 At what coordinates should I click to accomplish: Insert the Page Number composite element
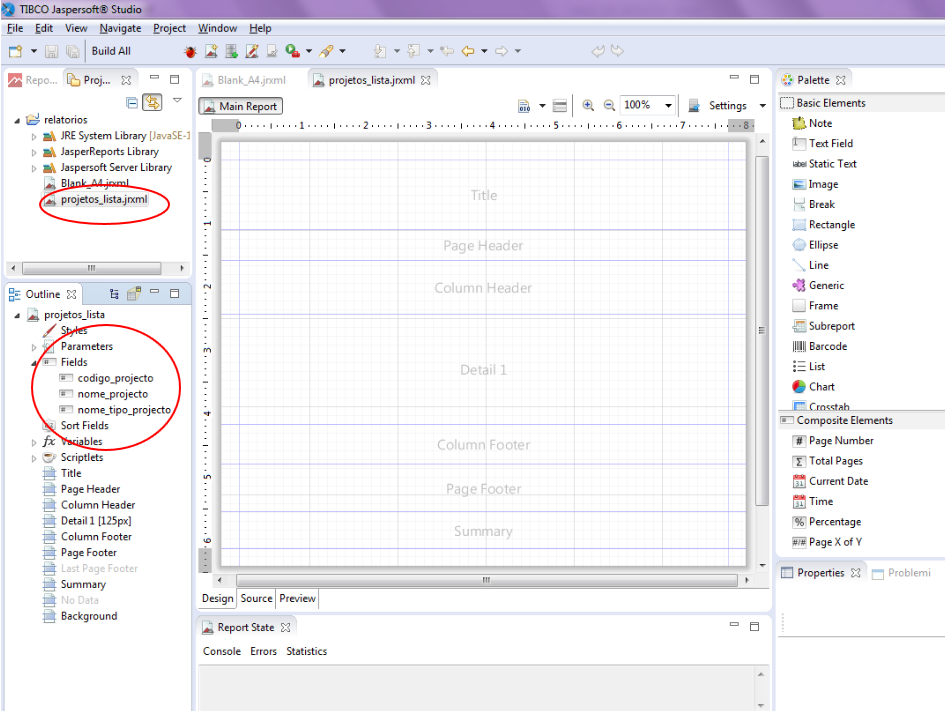[x=833, y=440]
